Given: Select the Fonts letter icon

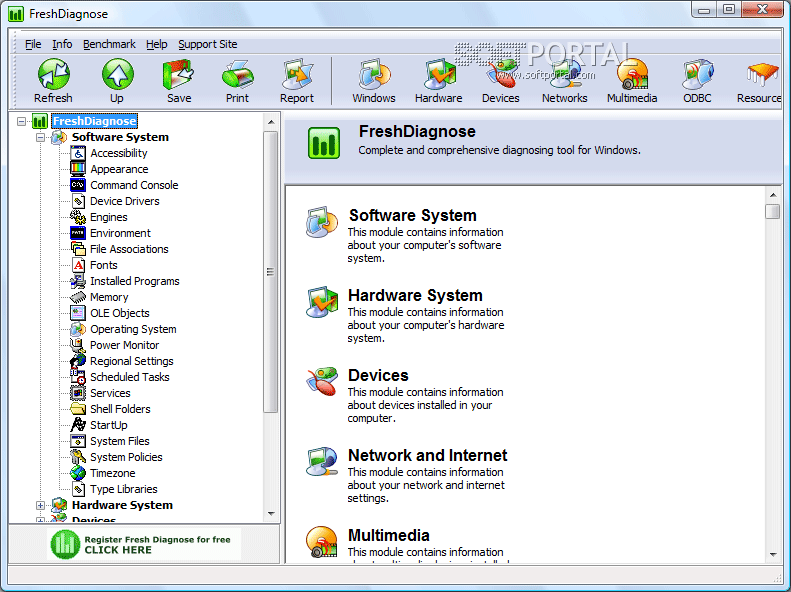Looking at the screenshot, I should (78, 265).
